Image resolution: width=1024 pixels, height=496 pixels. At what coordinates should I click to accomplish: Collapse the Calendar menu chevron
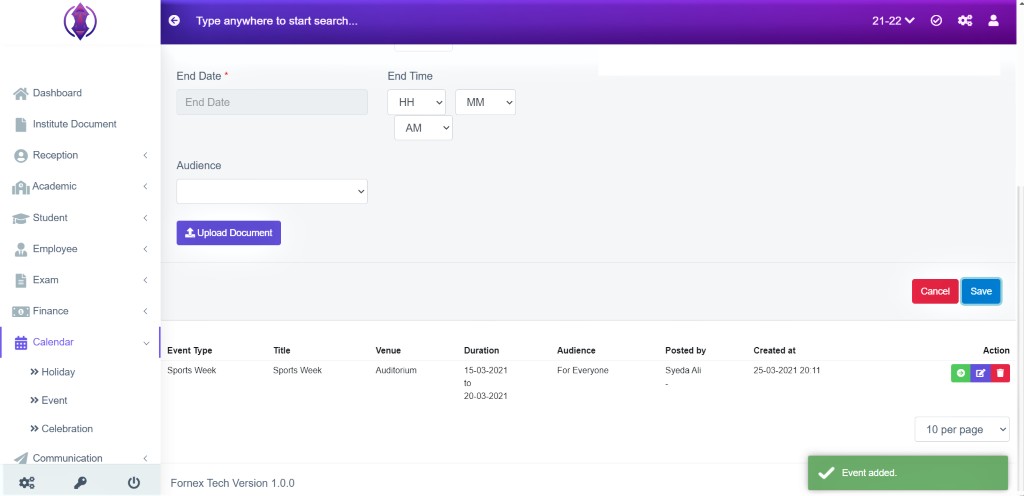pyautogui.click(x=146, y=343)
